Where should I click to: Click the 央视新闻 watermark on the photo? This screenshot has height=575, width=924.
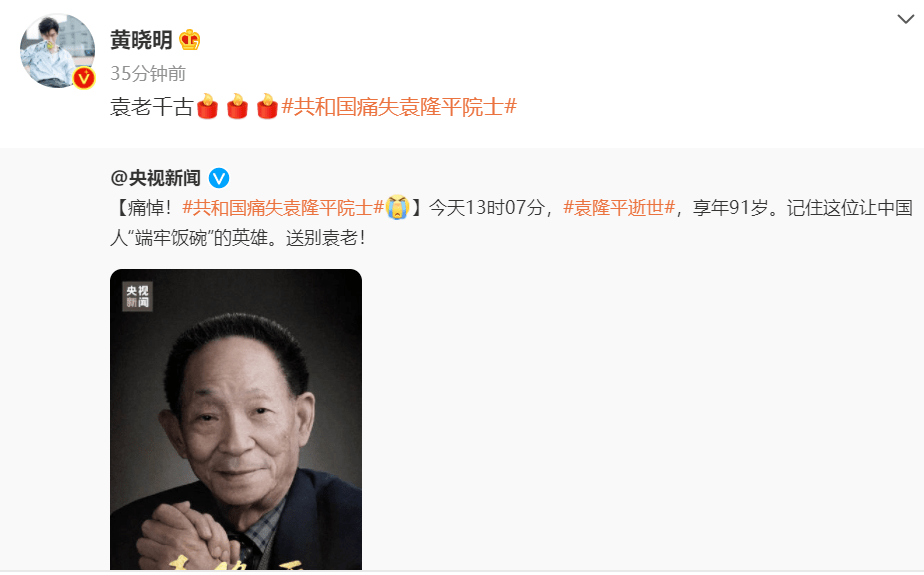138,296
